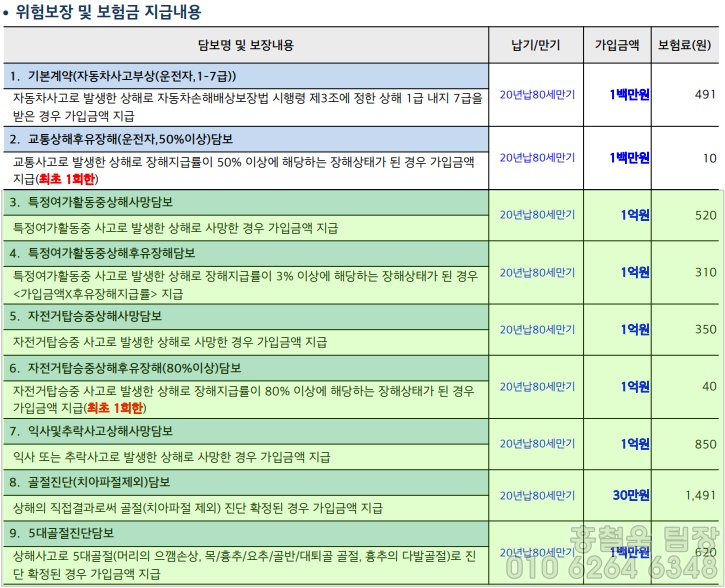Click the premium value 491
This screenshot has width=725, height=588.
point(705,94)
